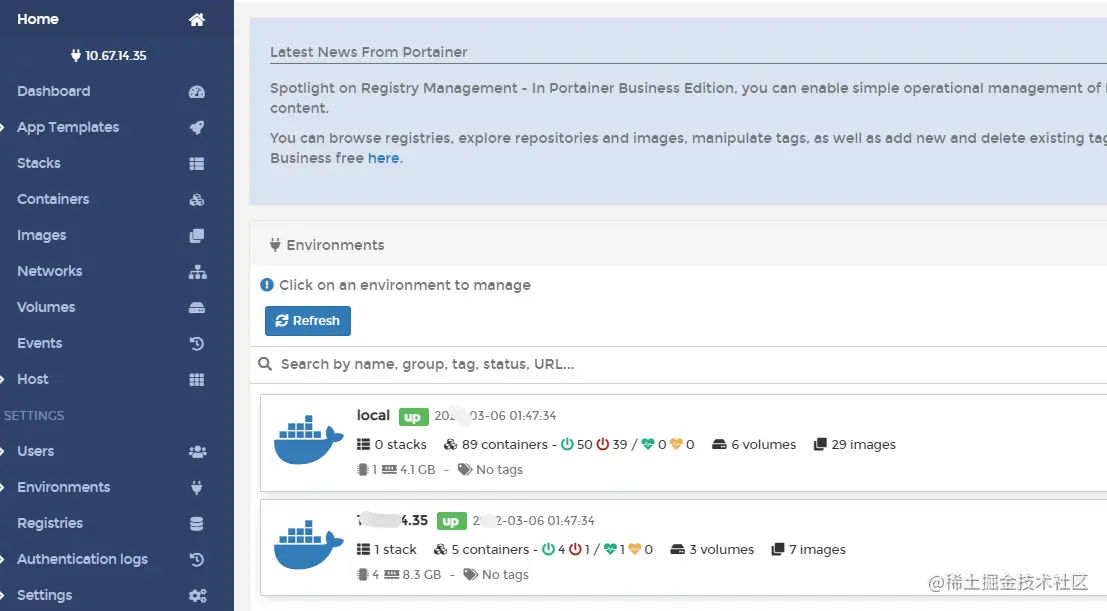Open the 'local' environment name
Screen dimensions: 1107x611
coord(373,415)
